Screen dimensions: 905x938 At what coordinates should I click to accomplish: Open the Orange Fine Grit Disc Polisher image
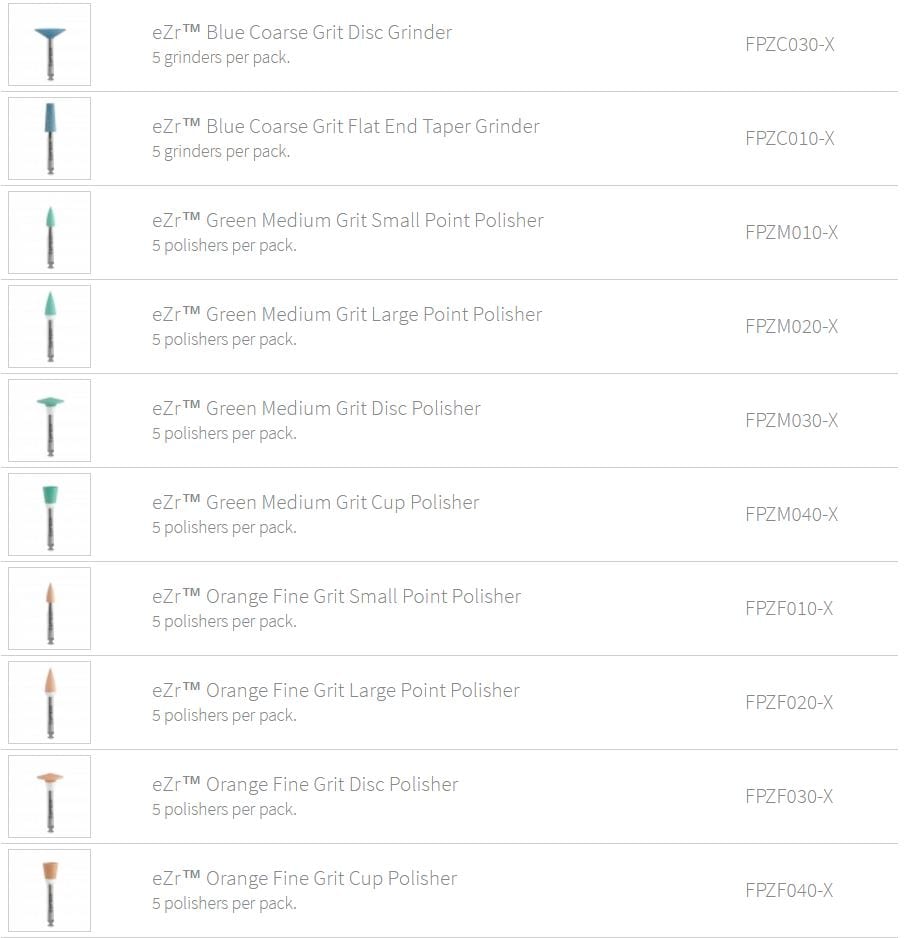click(x=50, y=796)
